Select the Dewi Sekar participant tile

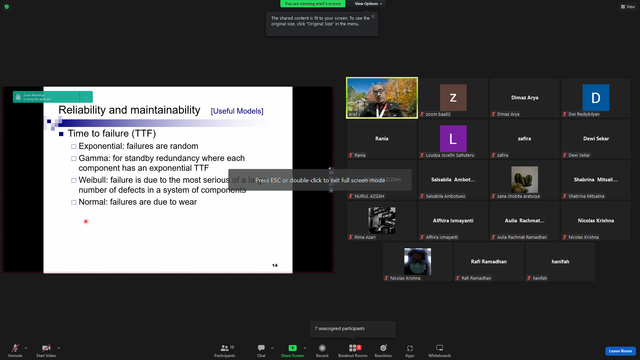coord(596,139)
